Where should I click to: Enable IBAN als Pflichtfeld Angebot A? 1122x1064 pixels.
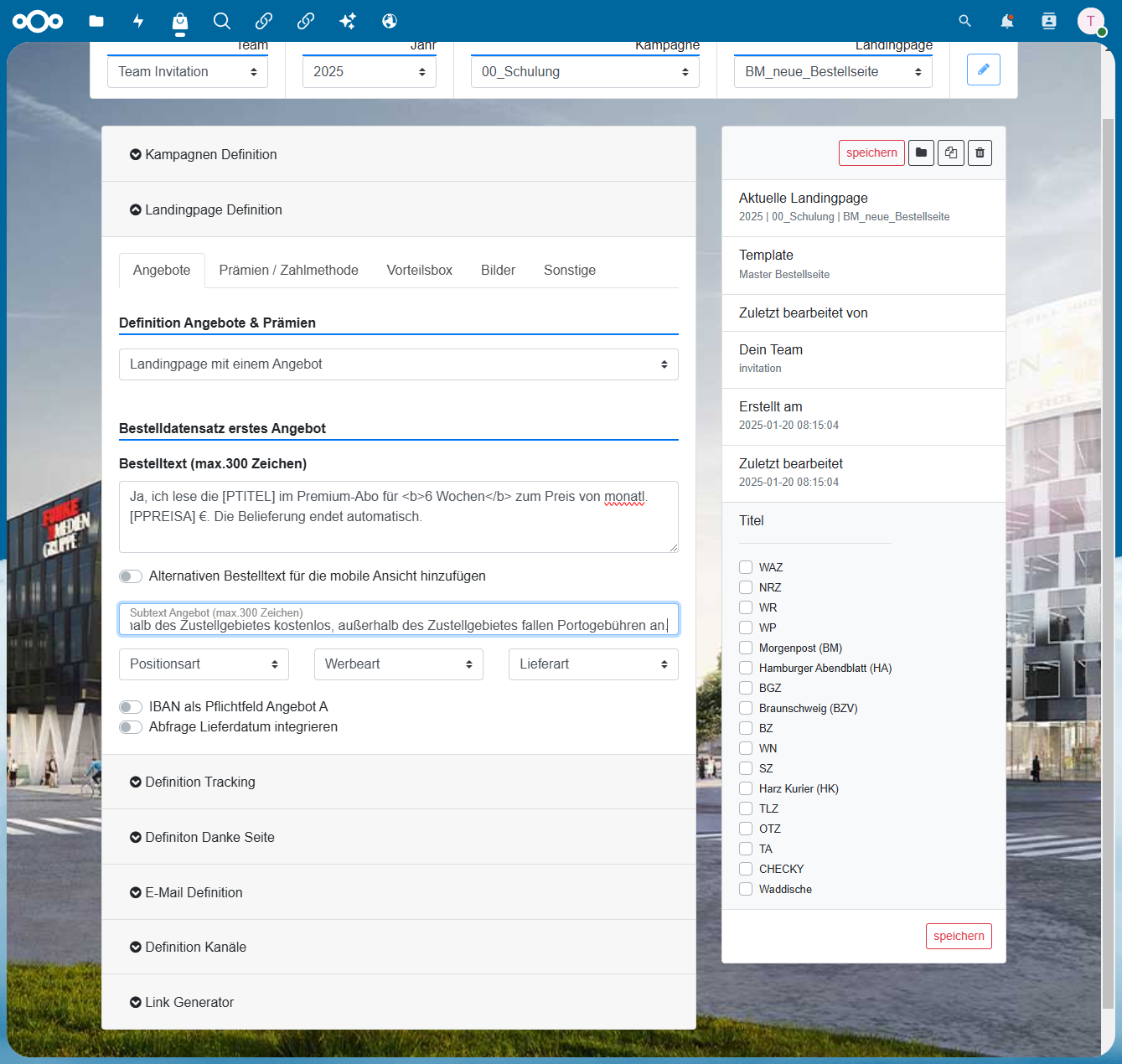(131, 707)
